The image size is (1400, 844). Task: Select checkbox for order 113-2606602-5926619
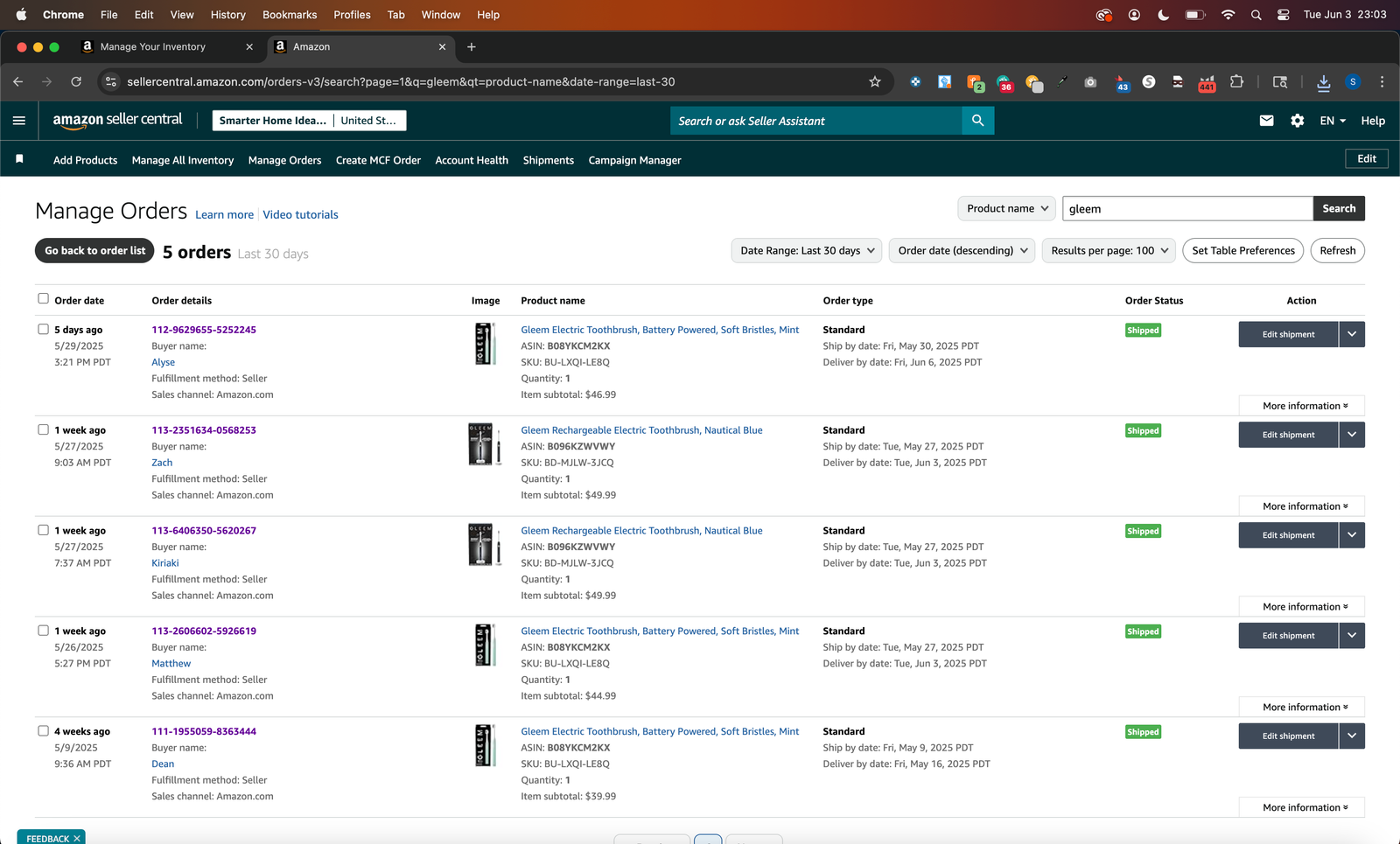[43, 631]
